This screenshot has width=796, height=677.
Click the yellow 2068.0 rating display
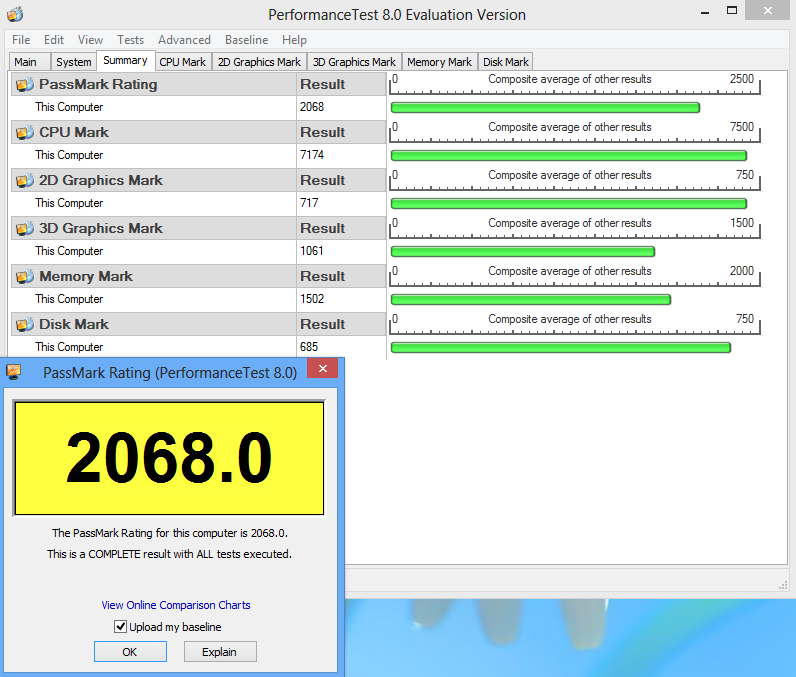[x=169, y=458]
